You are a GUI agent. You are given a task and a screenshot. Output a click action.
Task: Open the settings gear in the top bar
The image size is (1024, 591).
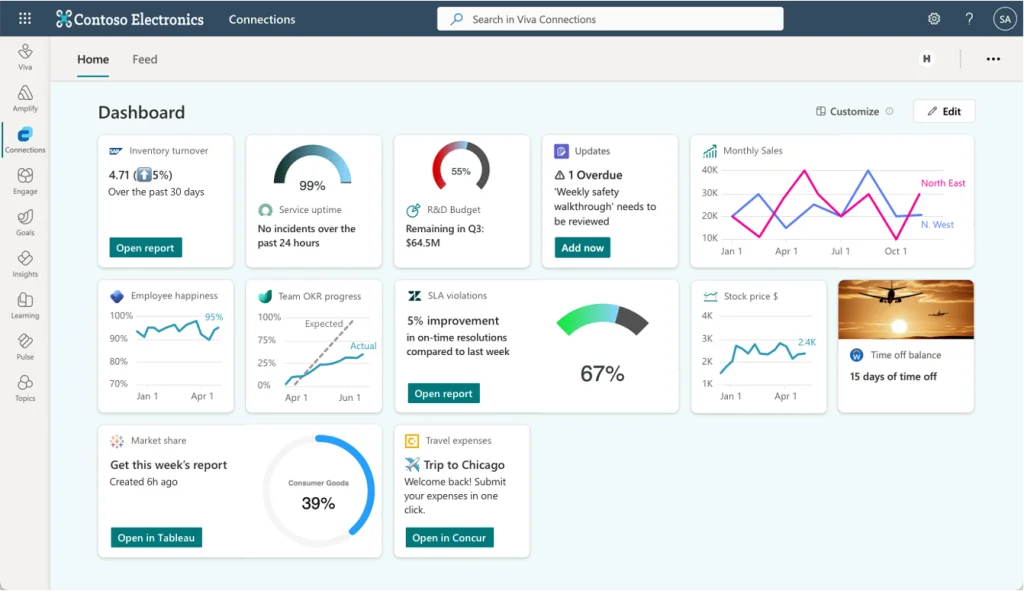click(933, 18)
